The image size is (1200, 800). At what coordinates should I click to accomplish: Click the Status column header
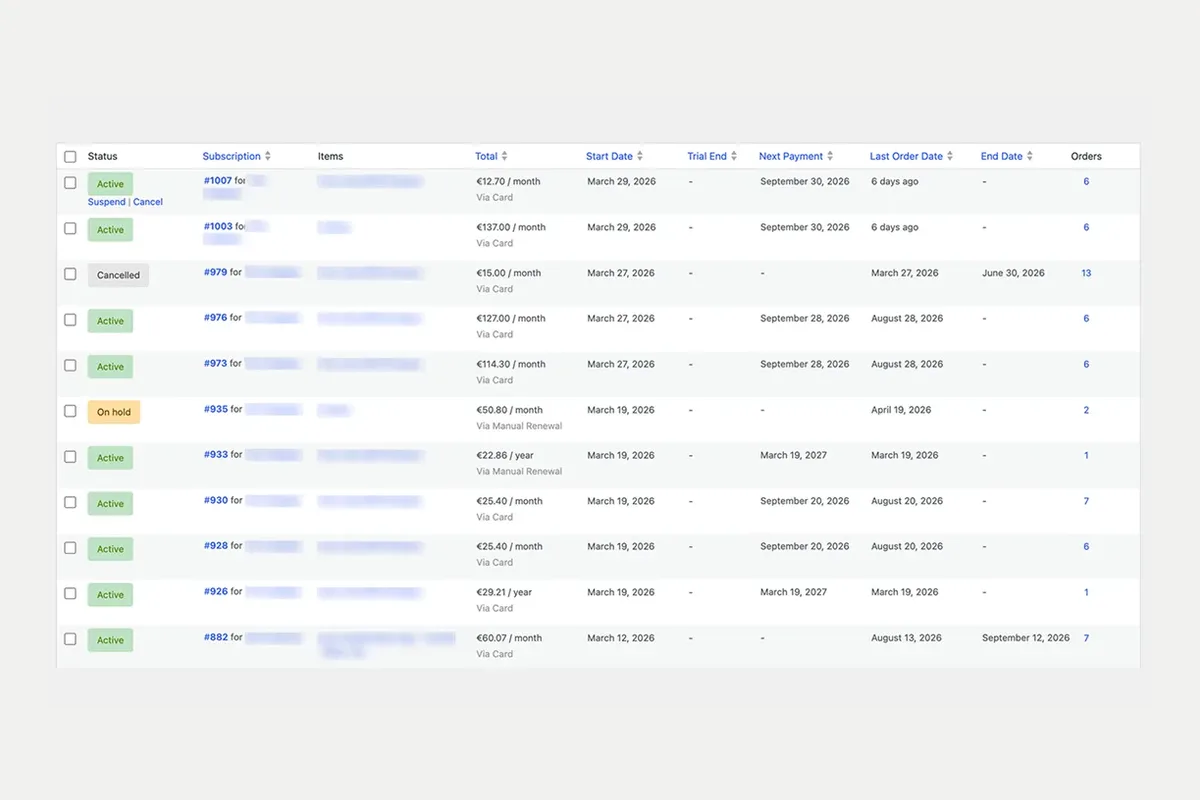coord(103,156)
